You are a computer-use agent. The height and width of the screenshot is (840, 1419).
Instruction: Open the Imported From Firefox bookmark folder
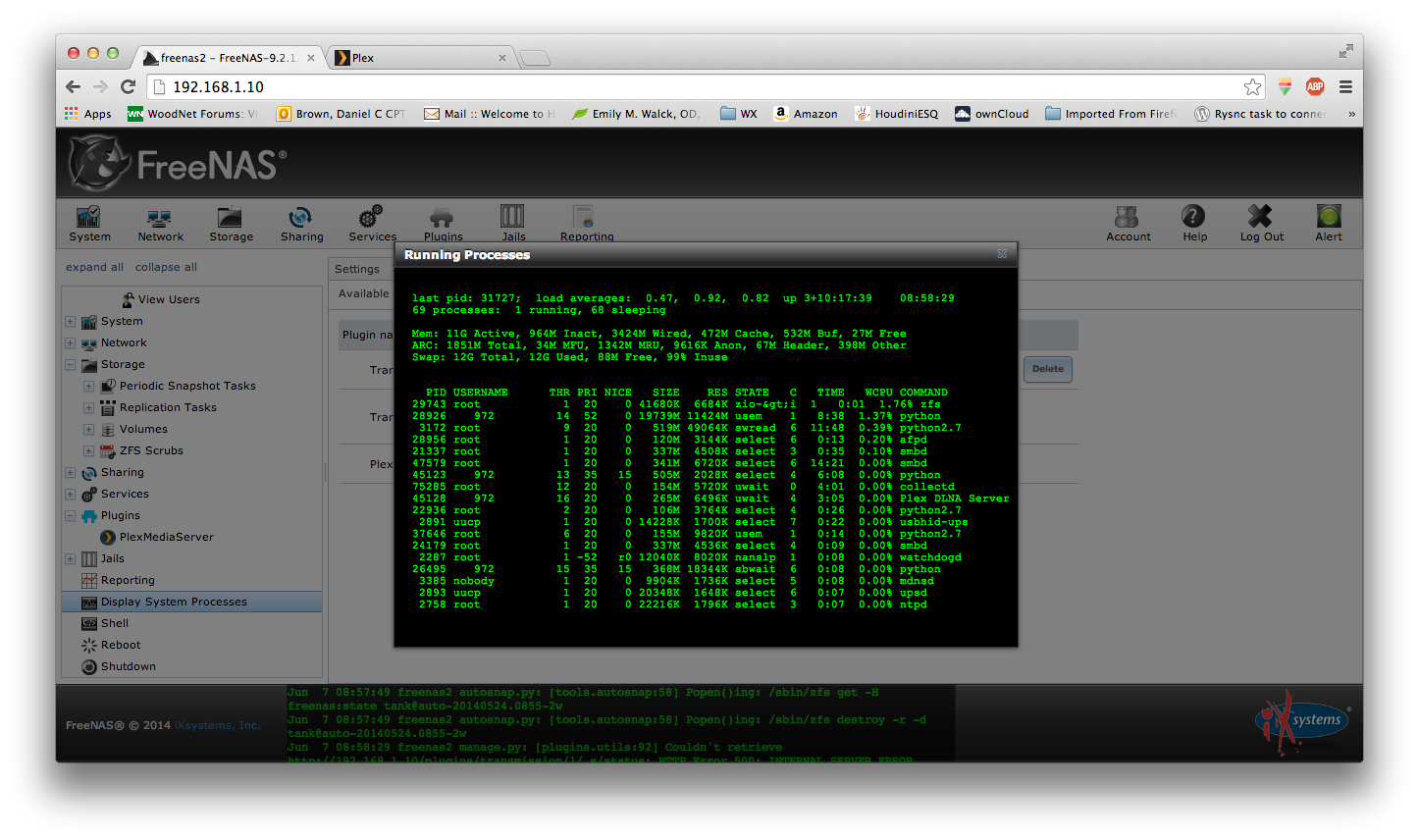point(1111,114)
